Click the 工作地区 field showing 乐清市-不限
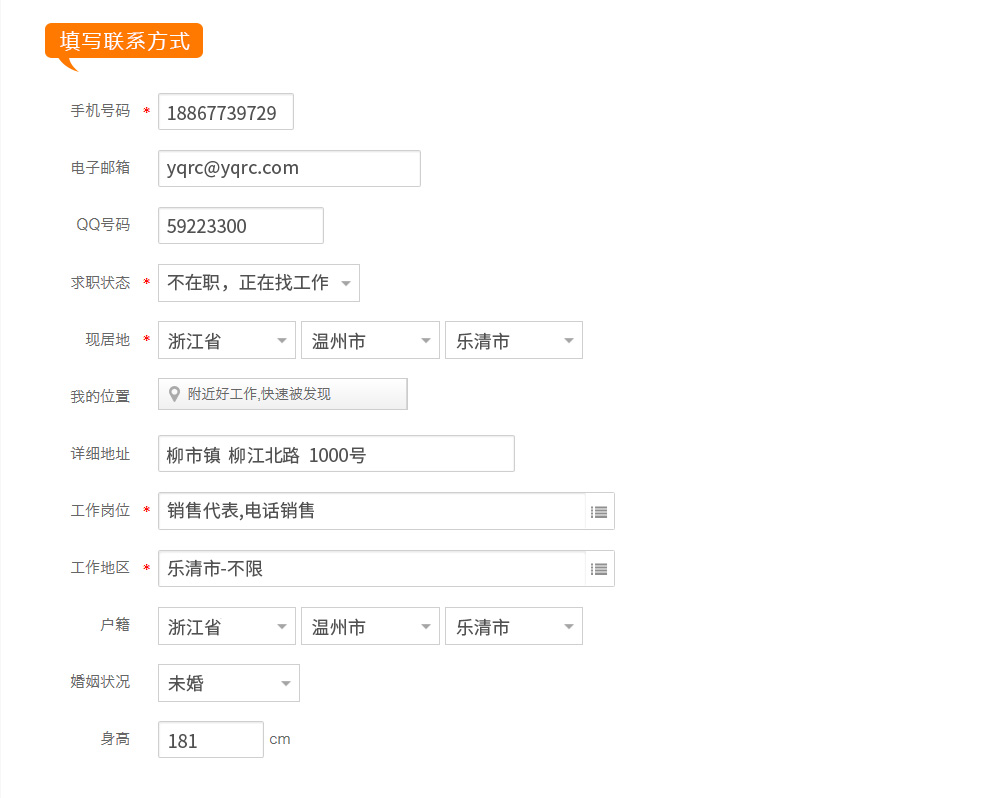This screenshot has width=981, height=798. tap(372, 568)
